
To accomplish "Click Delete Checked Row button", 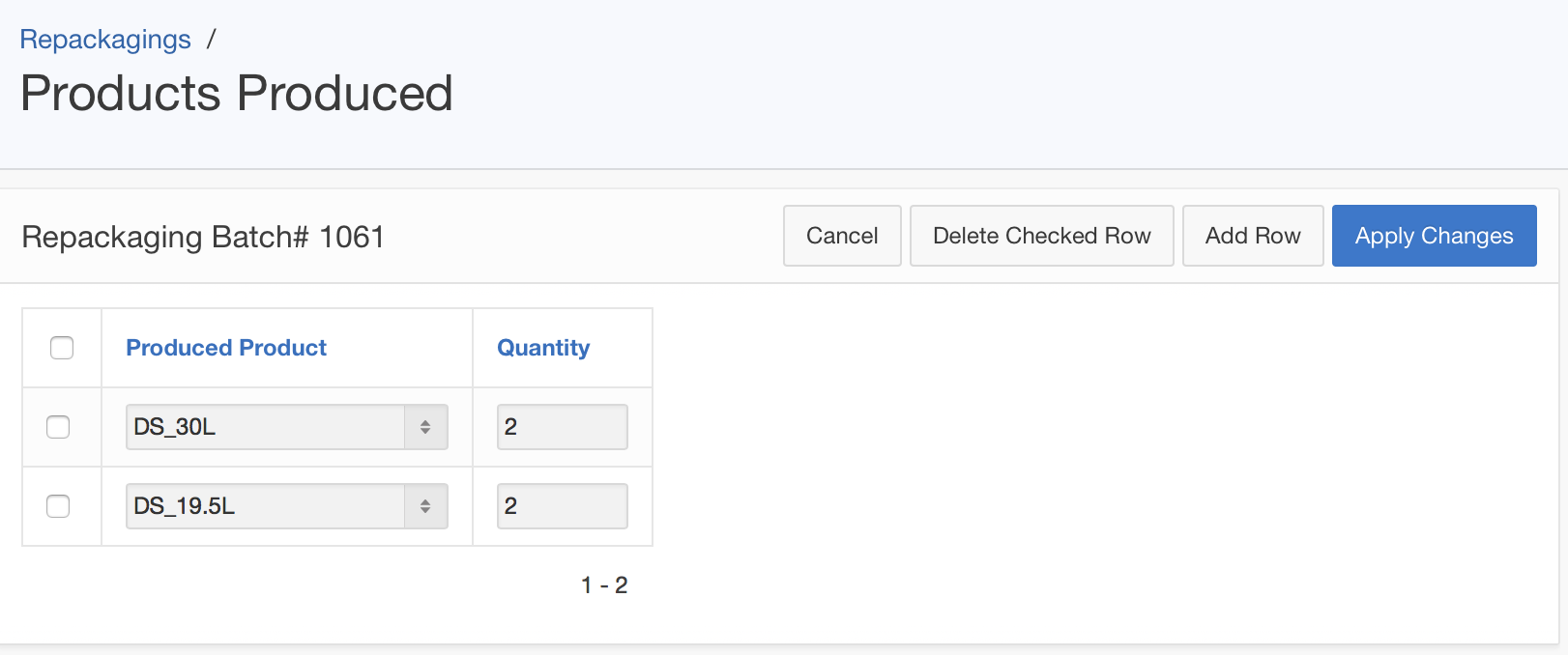I will pos(1041,236).
